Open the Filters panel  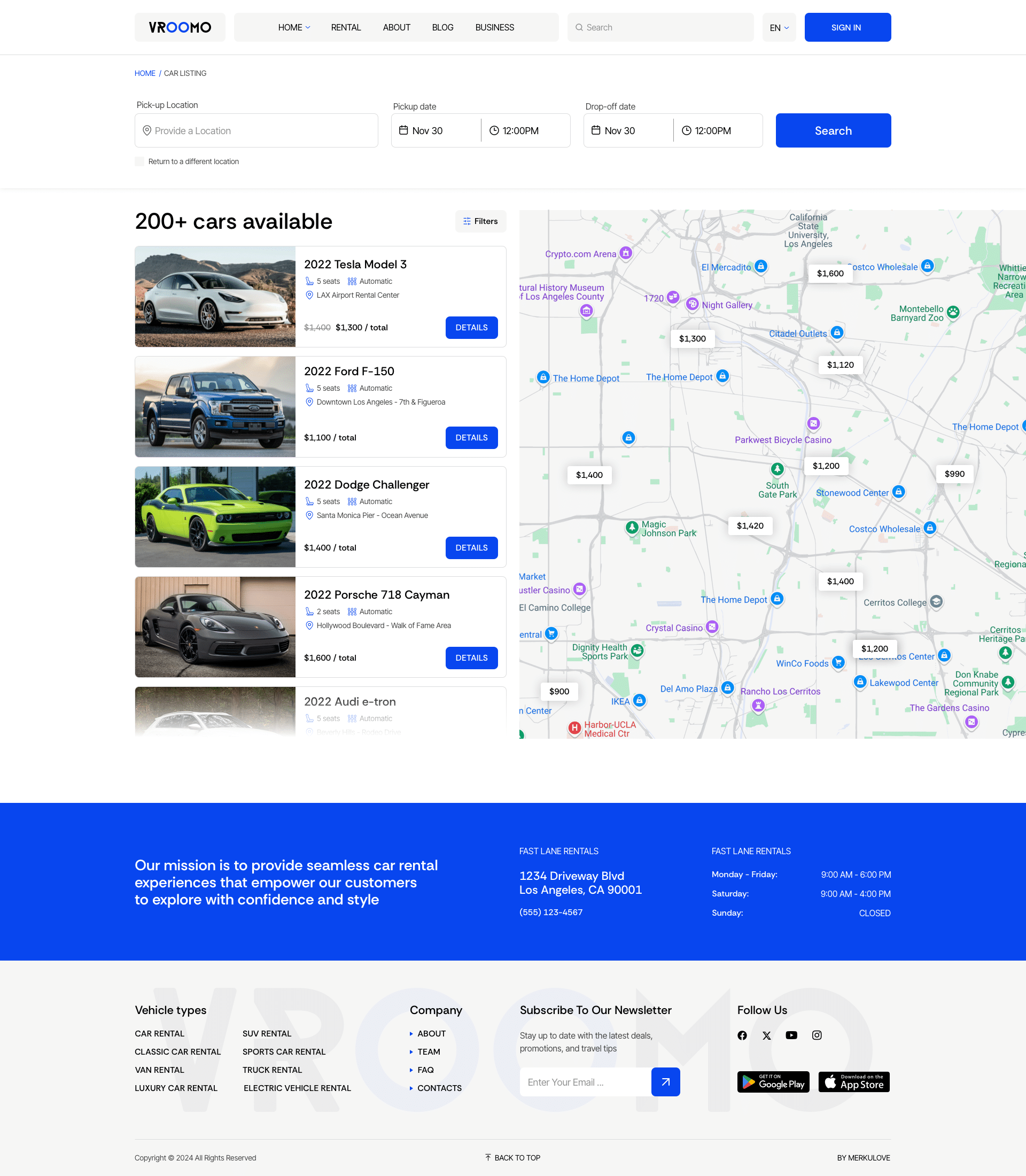480,221
